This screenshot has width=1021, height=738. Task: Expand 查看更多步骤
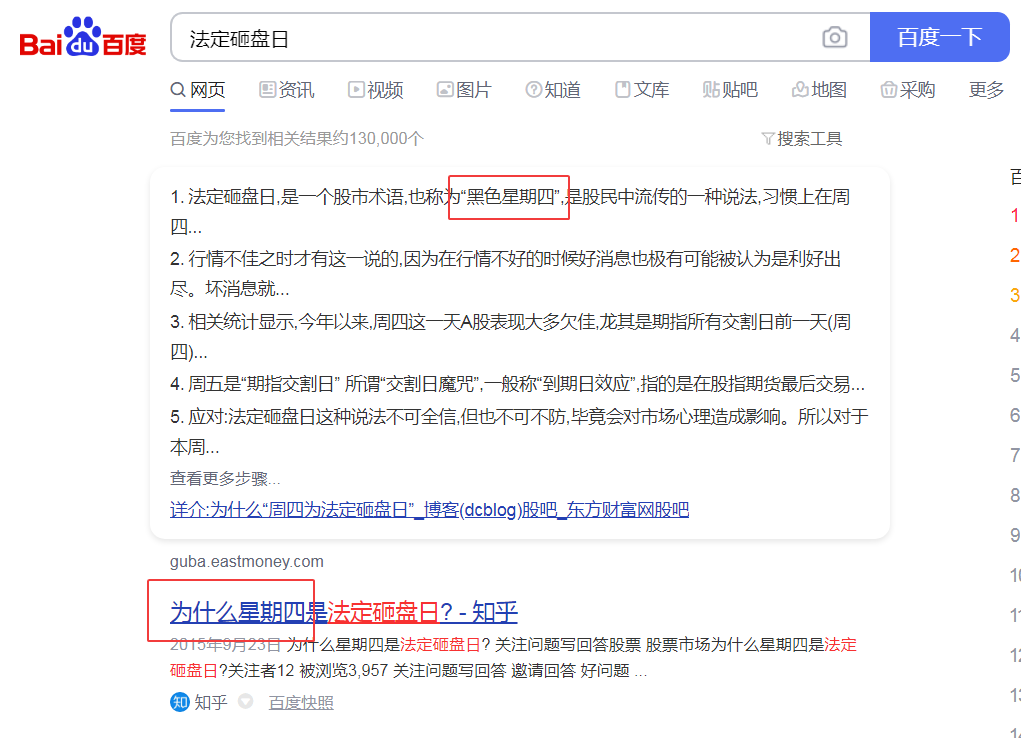225,479
